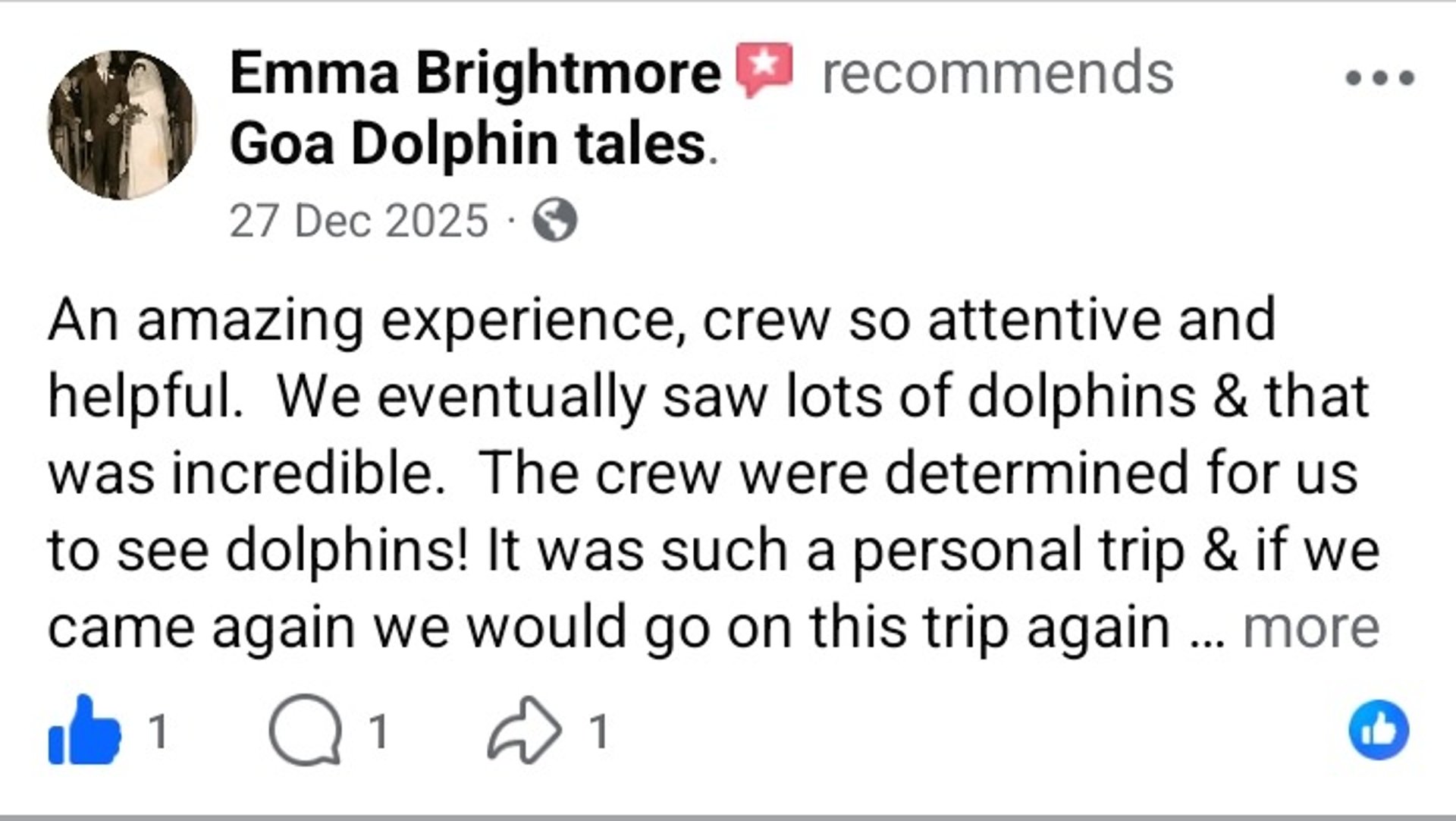Viewport: 1456px width, 821px height.
Task: Expand the review with "more"
Action: (x=1310, y=628)
